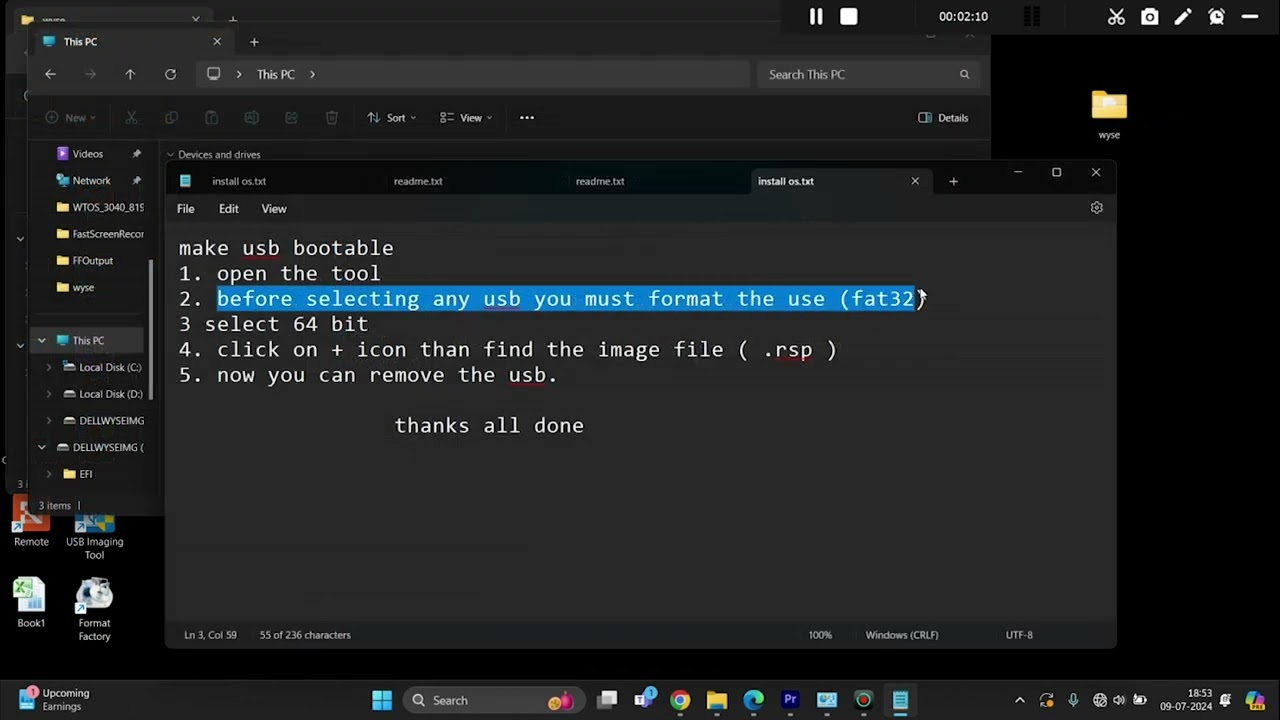The image size is (1280, 720).
Task: Expand Local Disk (C:) tree node
Action: tap(49, 367)
